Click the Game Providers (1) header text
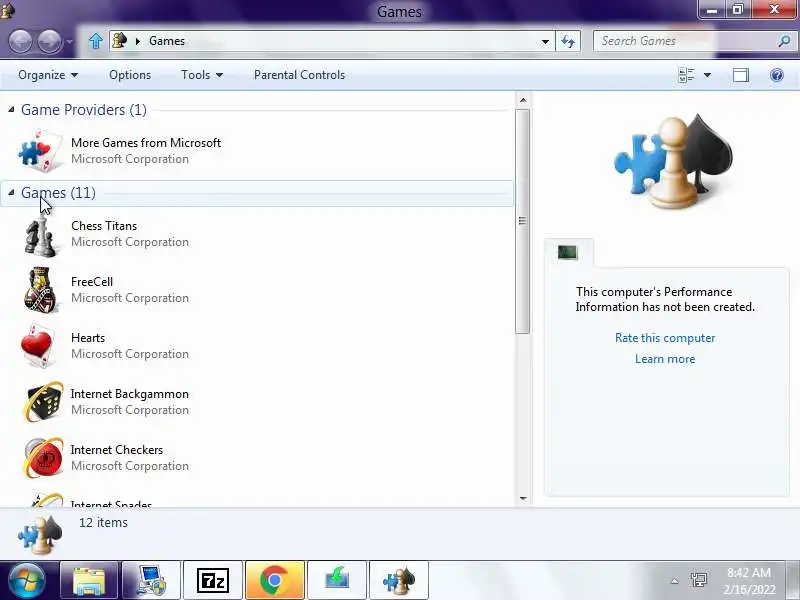This screenshot has height=600, width=800. (84, 110)
